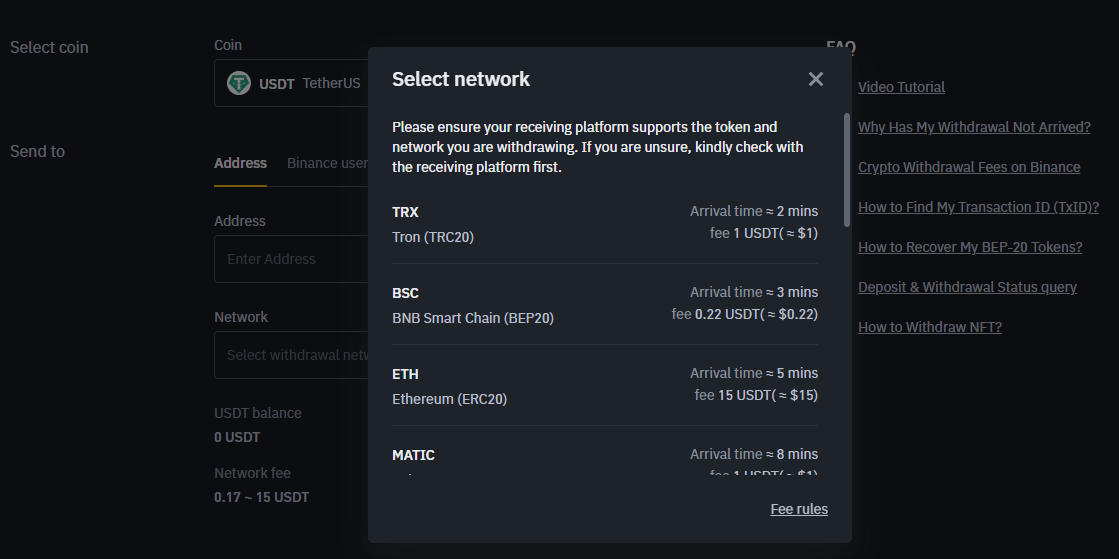This screenshot has height=559, width=1119.
Task: Click BSC fee 0.22 USDT text
Action: click(745, 314)
